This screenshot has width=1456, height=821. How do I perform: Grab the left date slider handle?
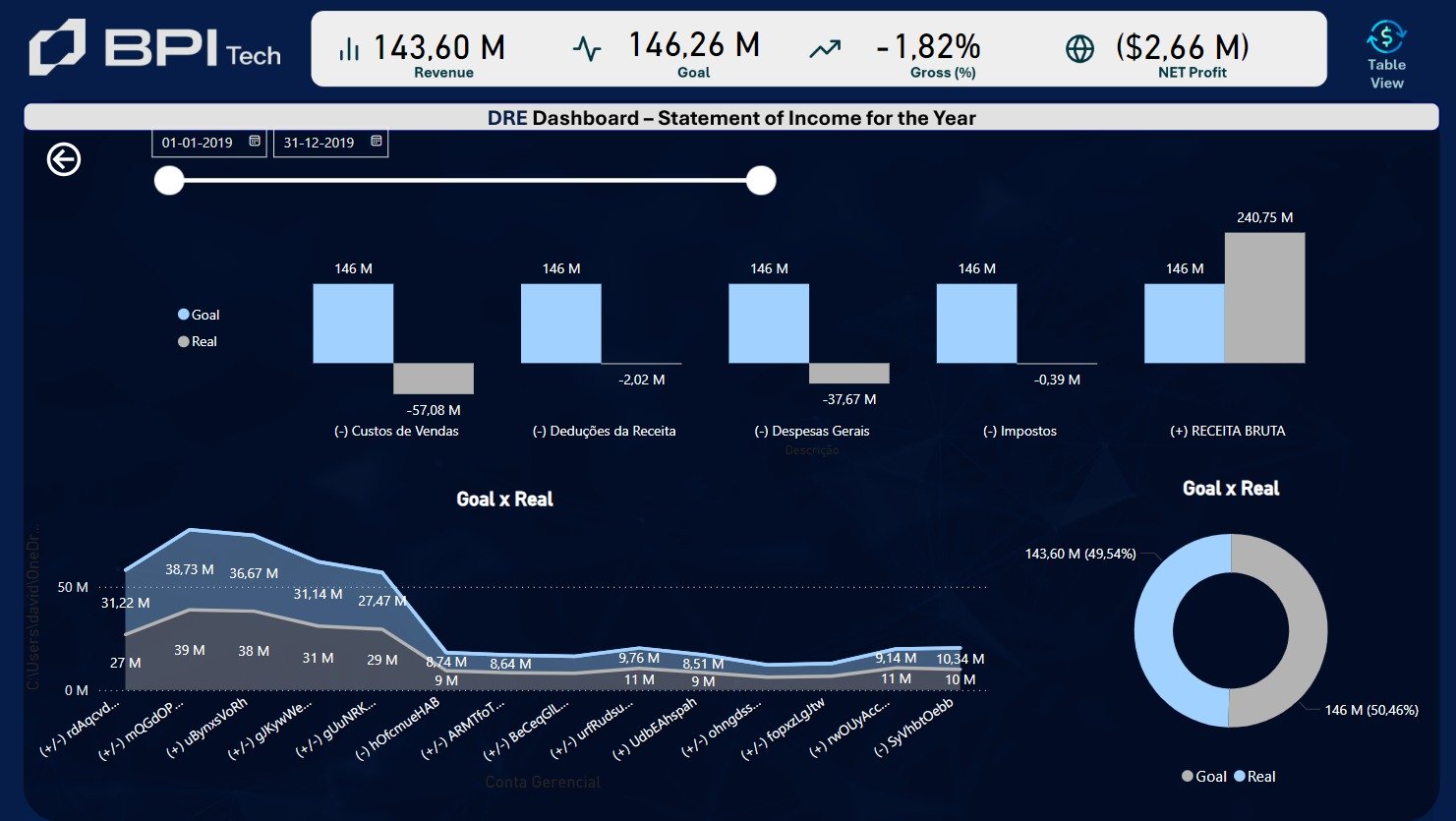(x=169, y=181)
